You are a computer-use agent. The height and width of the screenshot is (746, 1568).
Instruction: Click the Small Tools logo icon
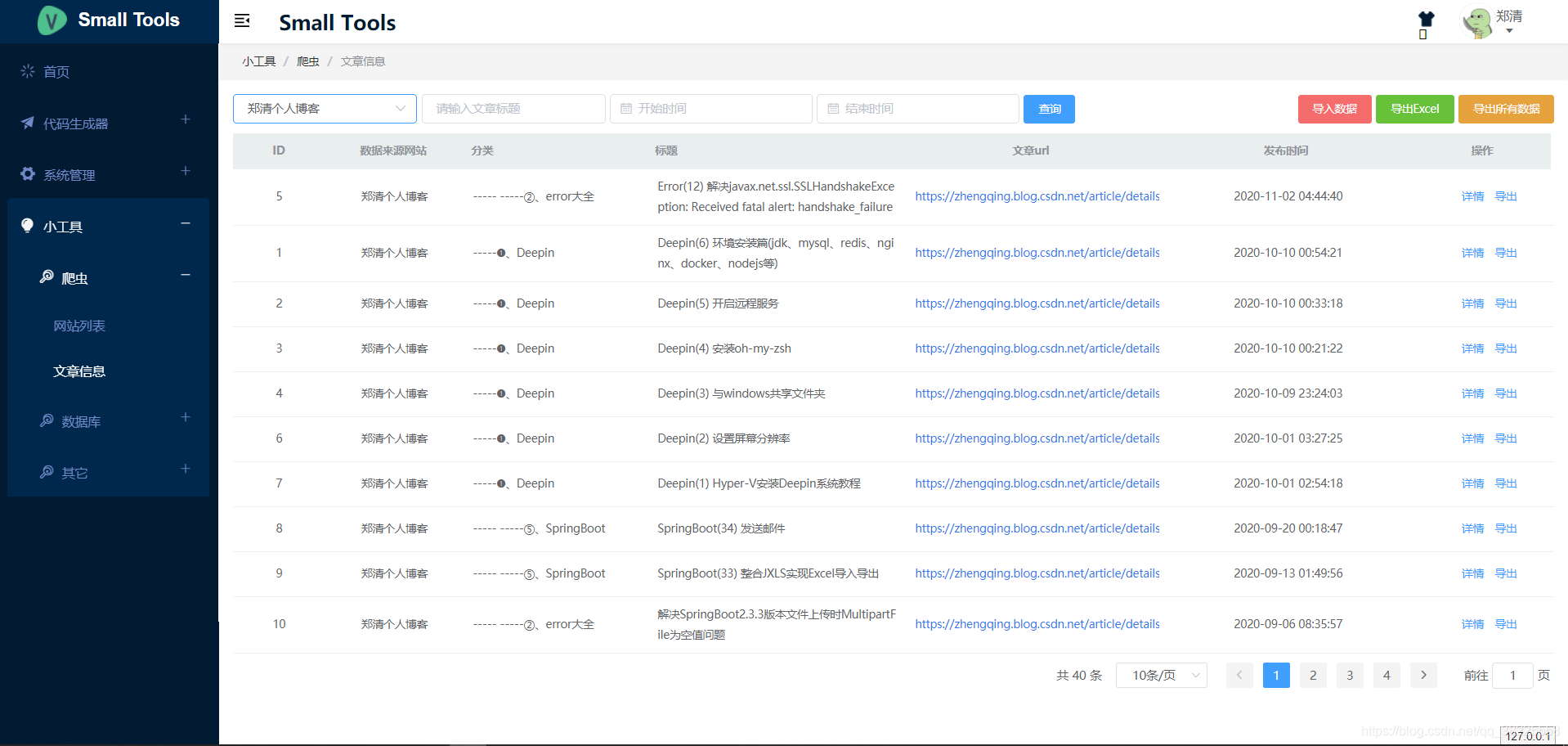pos(52,20)
